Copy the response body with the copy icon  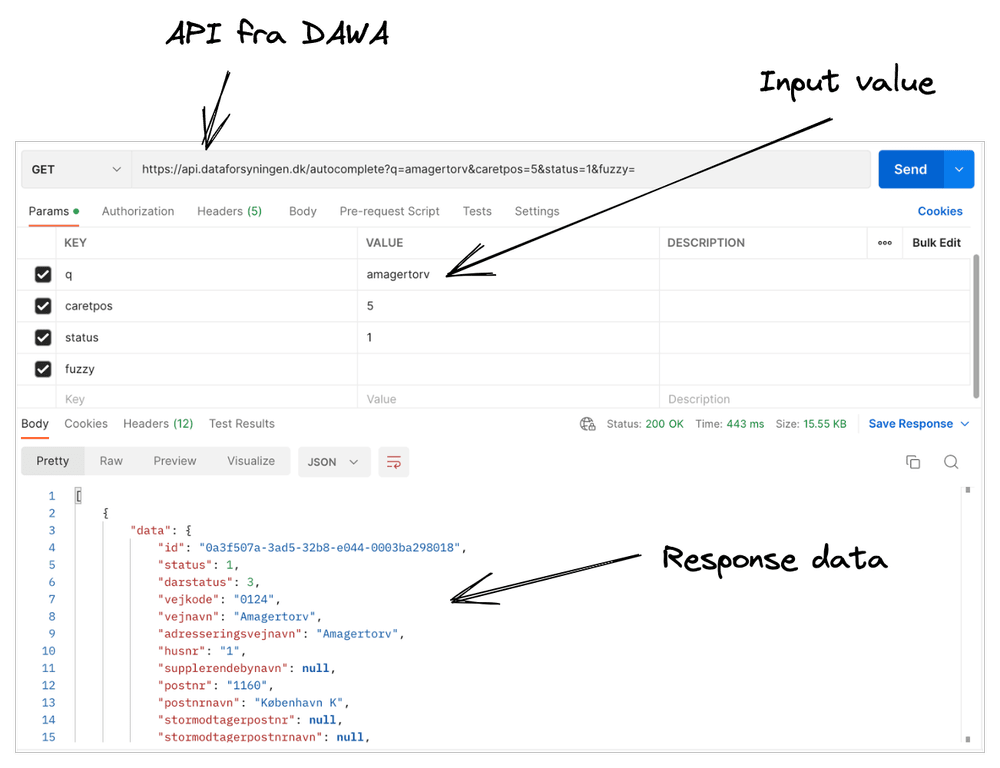[913, 462]
